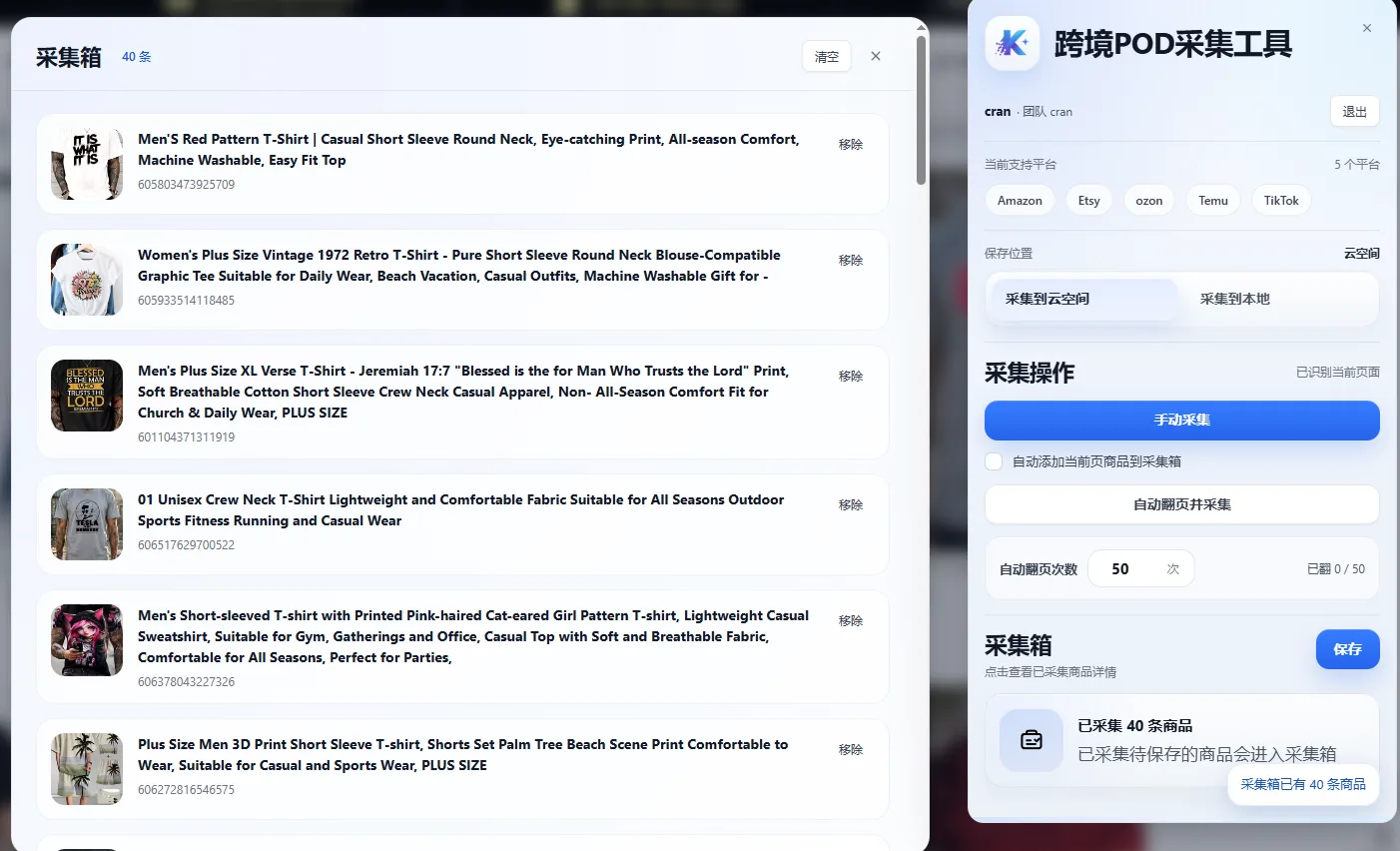Close the collection box panel
The image size is (1400, 851).
(876, 56)
